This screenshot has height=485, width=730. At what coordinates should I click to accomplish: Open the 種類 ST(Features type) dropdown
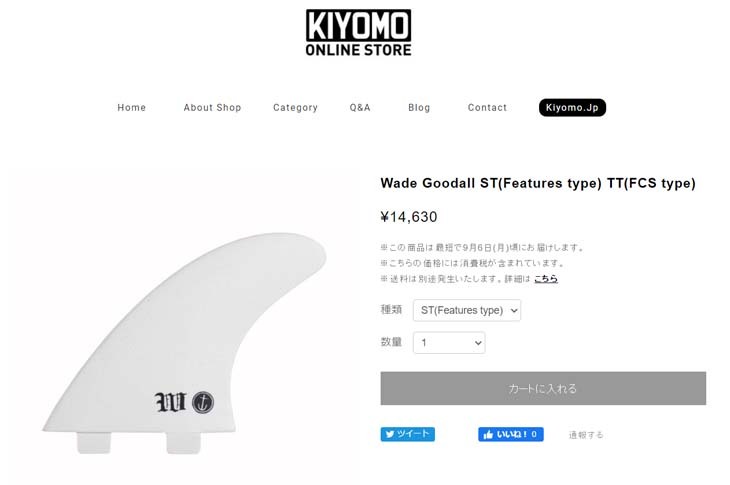[x=467, y=310]
